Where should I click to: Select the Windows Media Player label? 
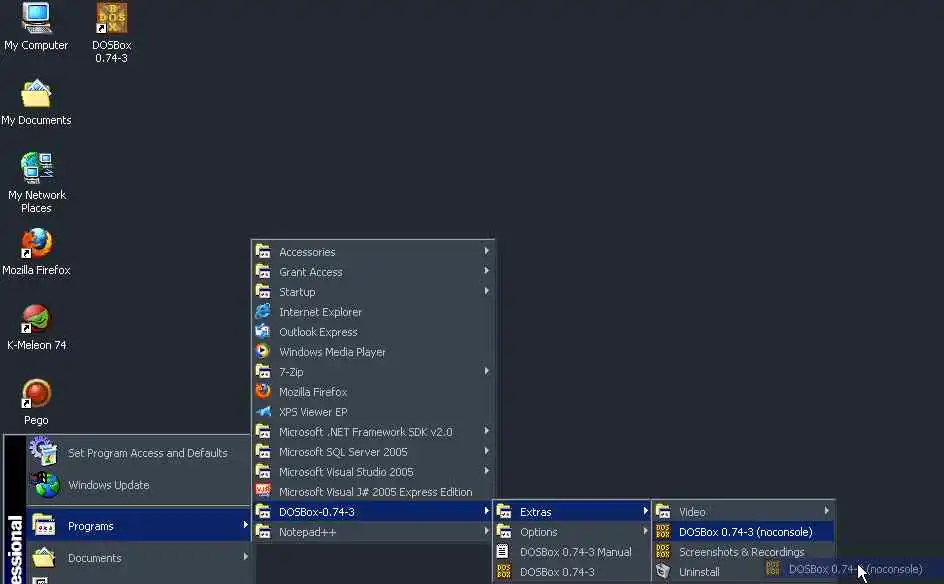332,352
